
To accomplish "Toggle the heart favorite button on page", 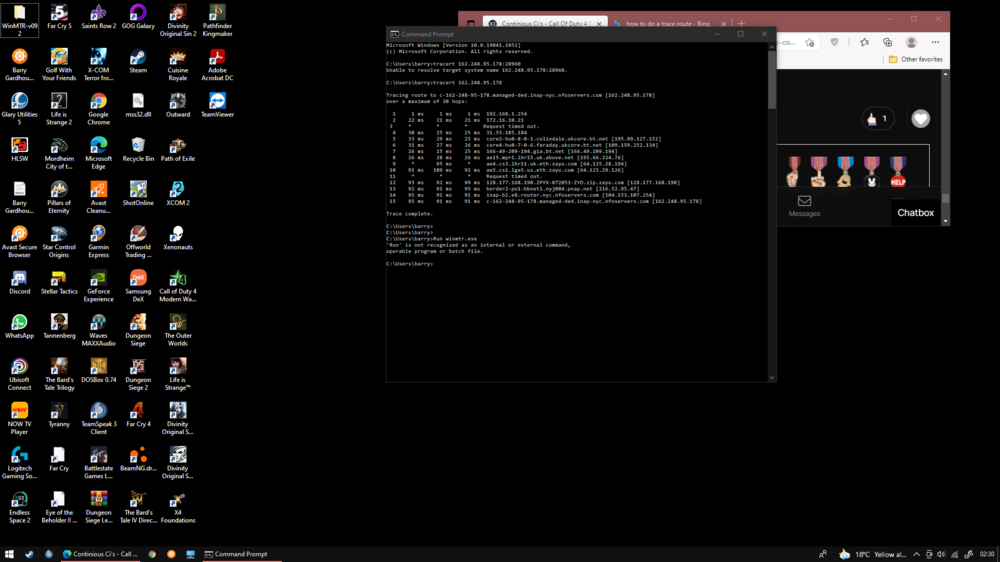I will tap(920, 119).
